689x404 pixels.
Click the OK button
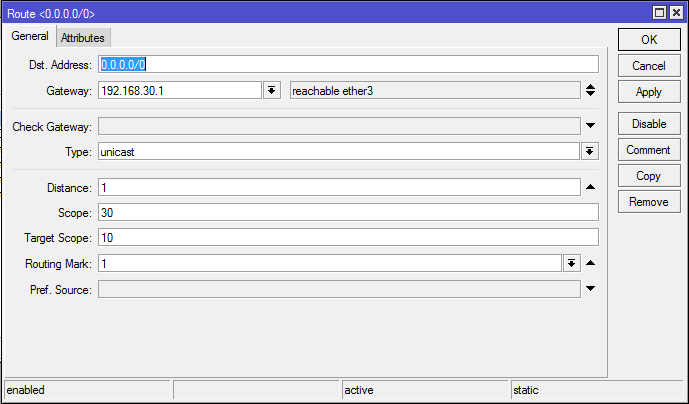pos(648,39)
